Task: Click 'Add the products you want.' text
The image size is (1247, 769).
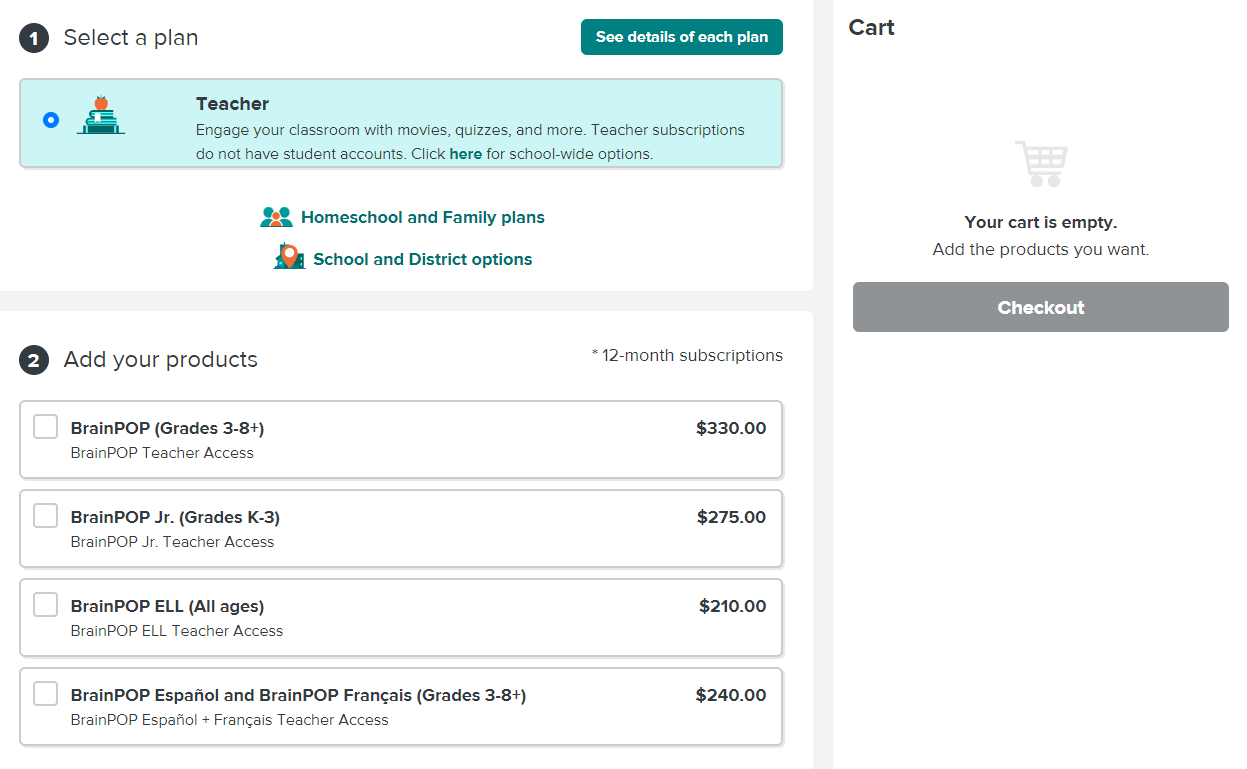Action: click(1041, 250)
